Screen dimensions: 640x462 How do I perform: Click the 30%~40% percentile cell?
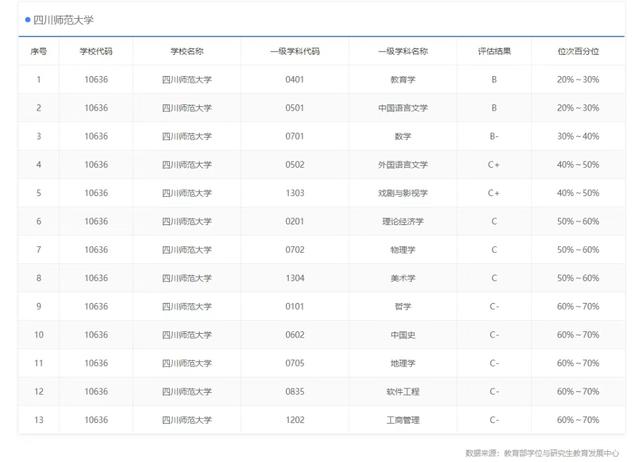[x=578, y=136]
